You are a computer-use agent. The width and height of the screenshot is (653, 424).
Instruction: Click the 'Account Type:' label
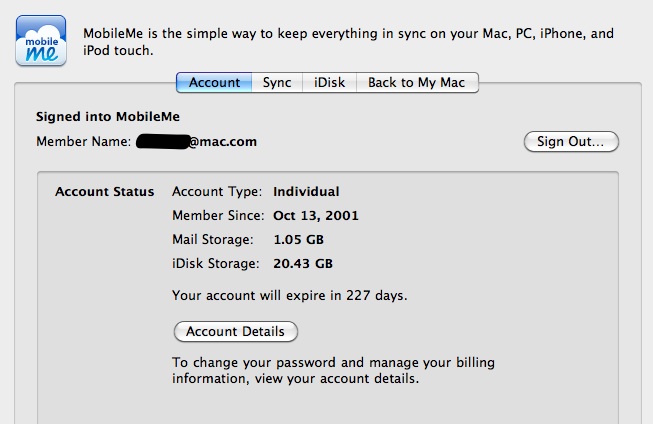click(217, 192)
